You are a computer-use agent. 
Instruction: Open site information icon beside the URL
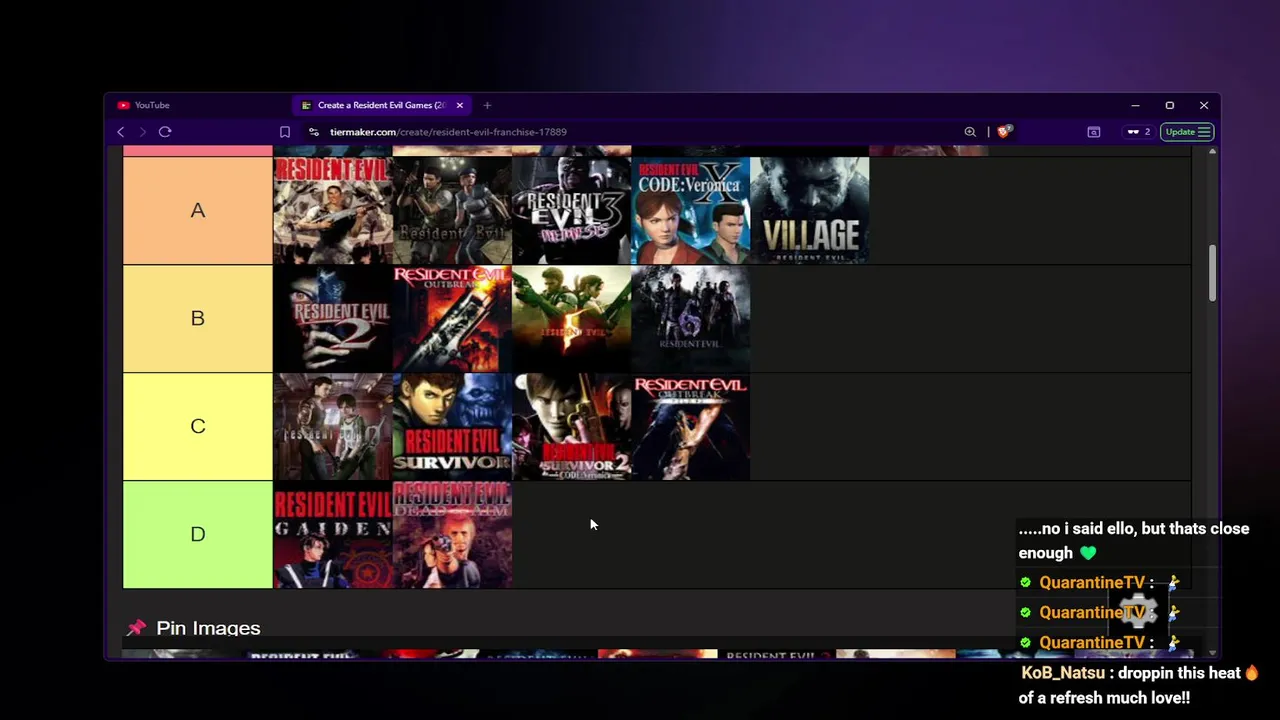[313, 132]
